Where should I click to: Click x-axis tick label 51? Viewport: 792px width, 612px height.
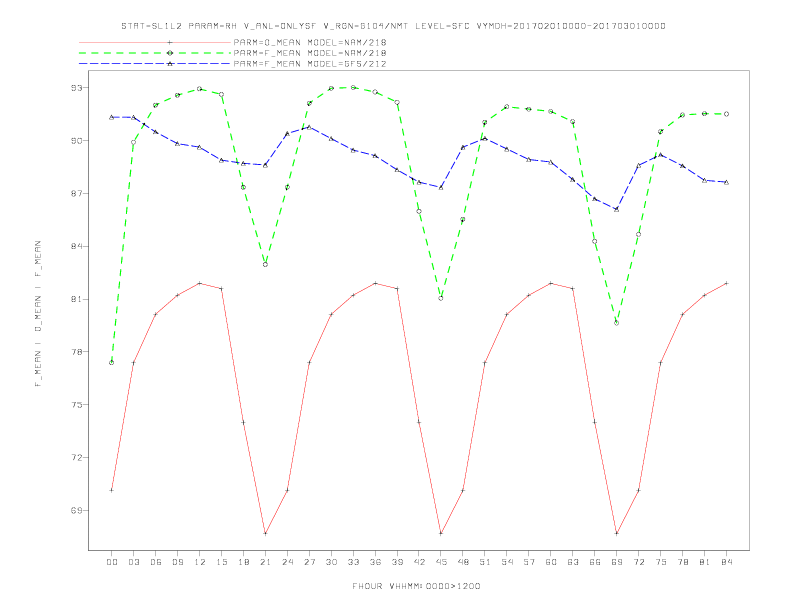[485, 562]
